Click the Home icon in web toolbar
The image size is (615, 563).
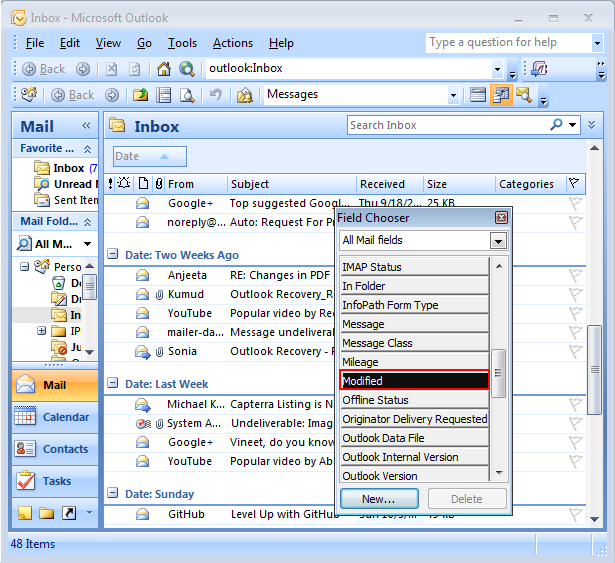(164, 69)
